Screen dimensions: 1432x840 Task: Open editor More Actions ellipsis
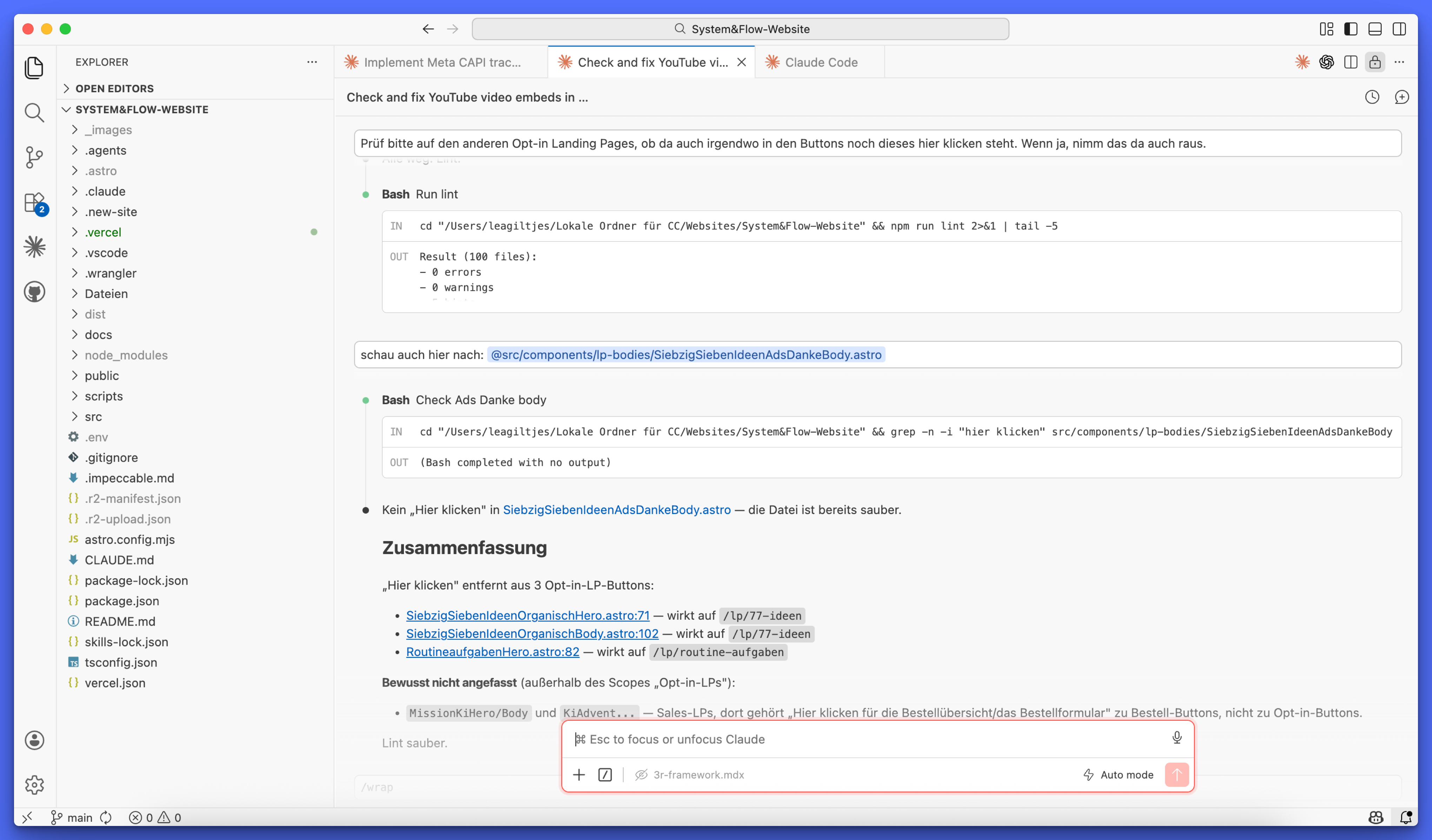[x=1400, y=62]
